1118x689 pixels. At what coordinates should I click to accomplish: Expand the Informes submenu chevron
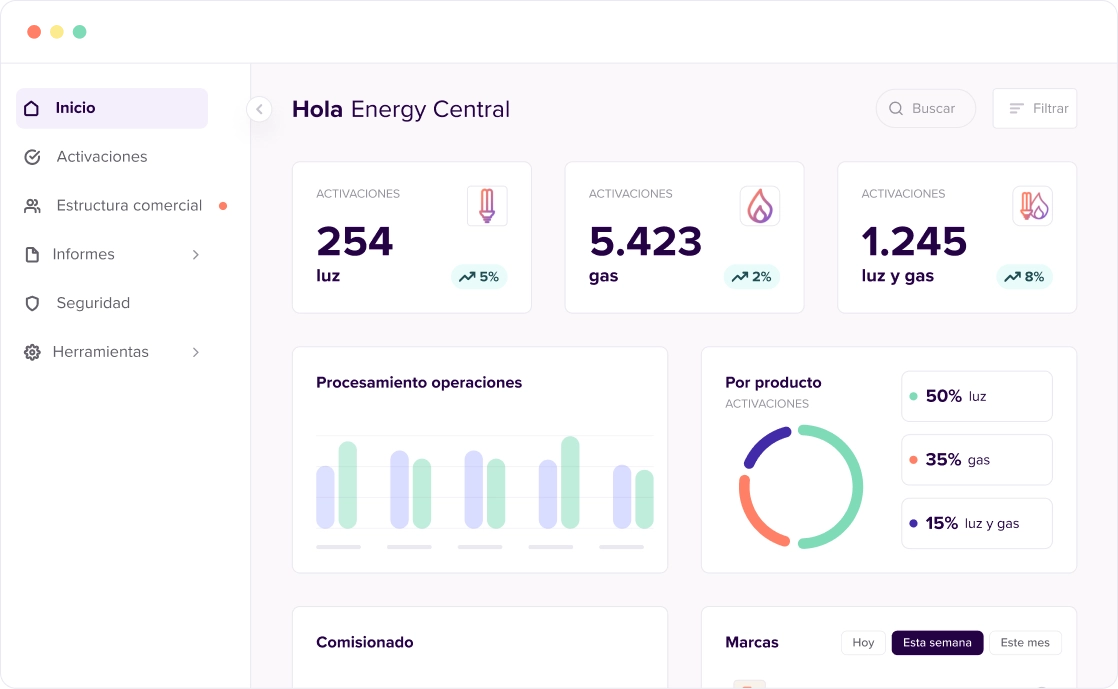point(196,255)
